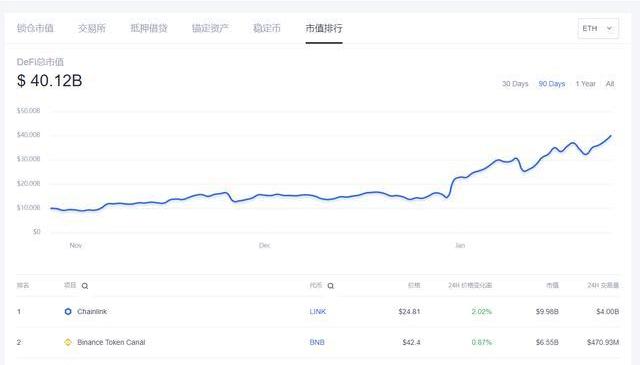Sort by 24H price change column header
Screen dimensions: 640x365
470,285
